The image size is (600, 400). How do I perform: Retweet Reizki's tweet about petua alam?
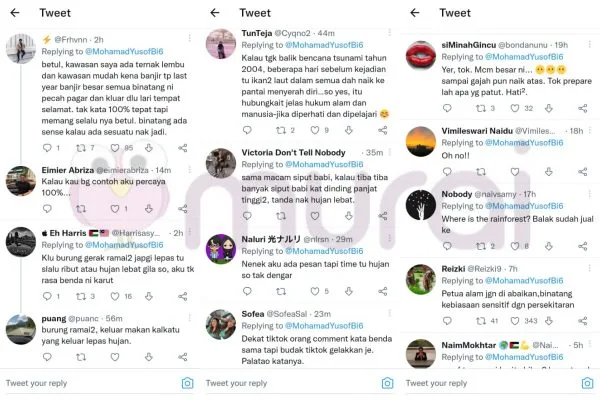[x=481, y=321]
